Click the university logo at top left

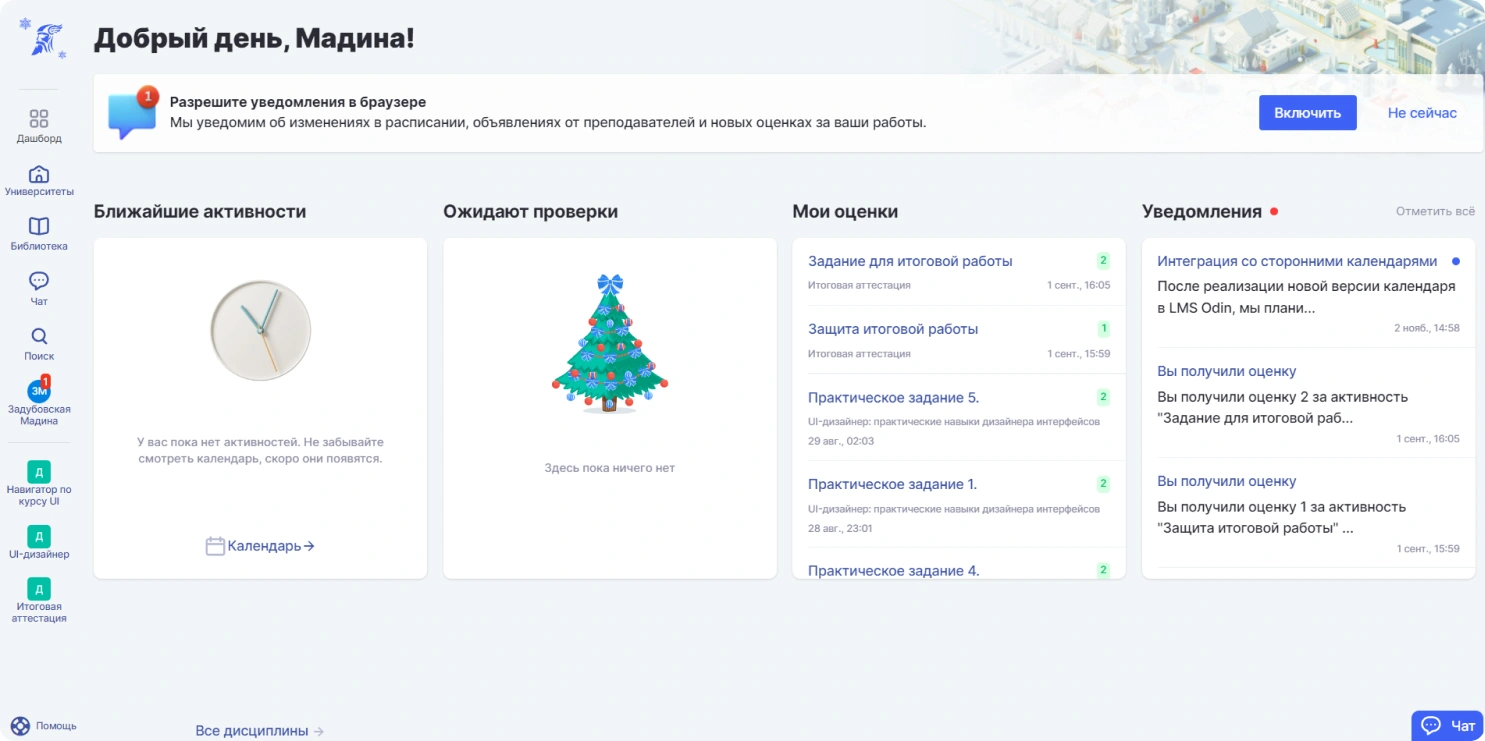42,39
